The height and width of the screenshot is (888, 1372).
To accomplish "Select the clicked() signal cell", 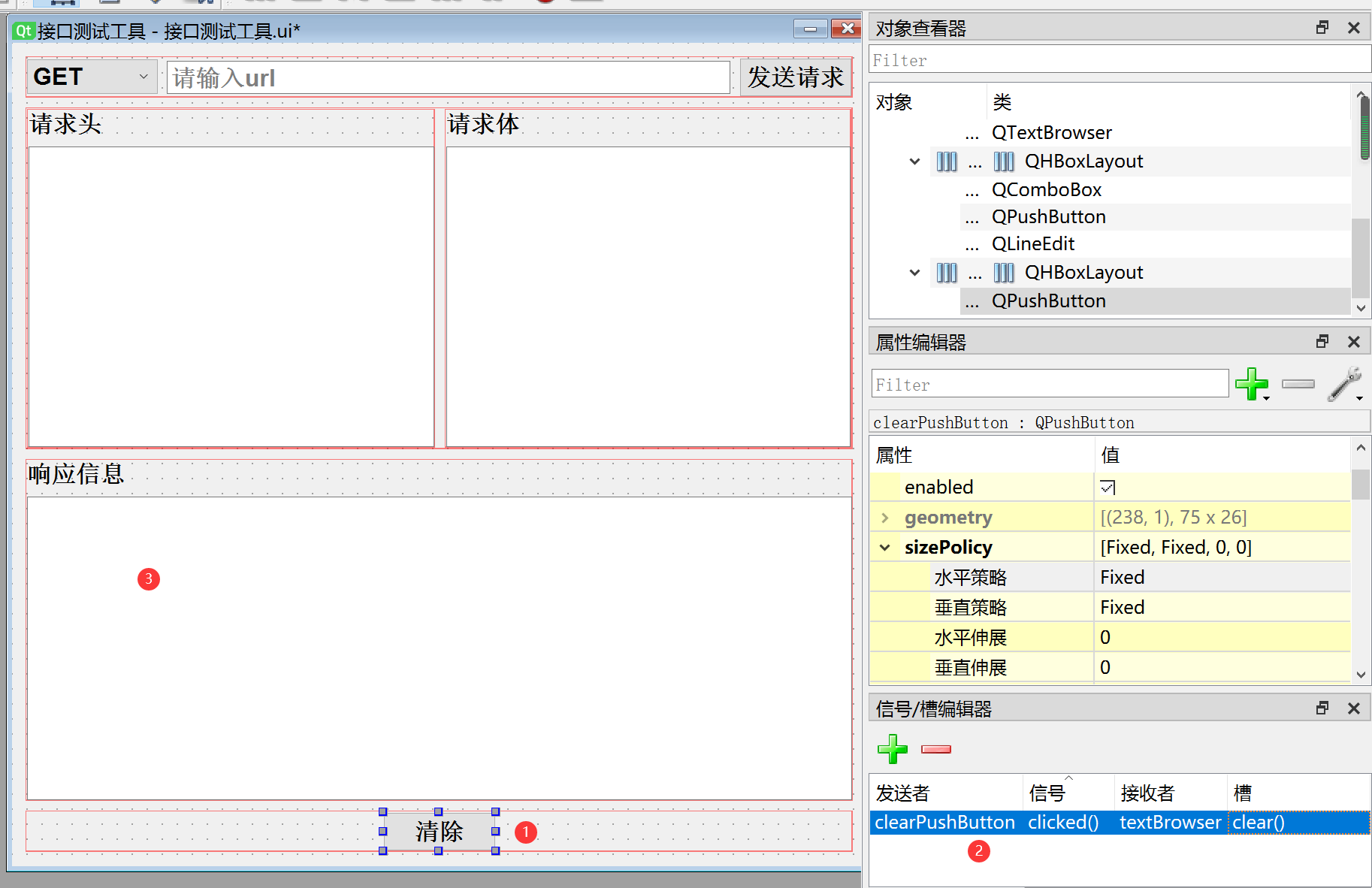I will tap(1068, 823).
